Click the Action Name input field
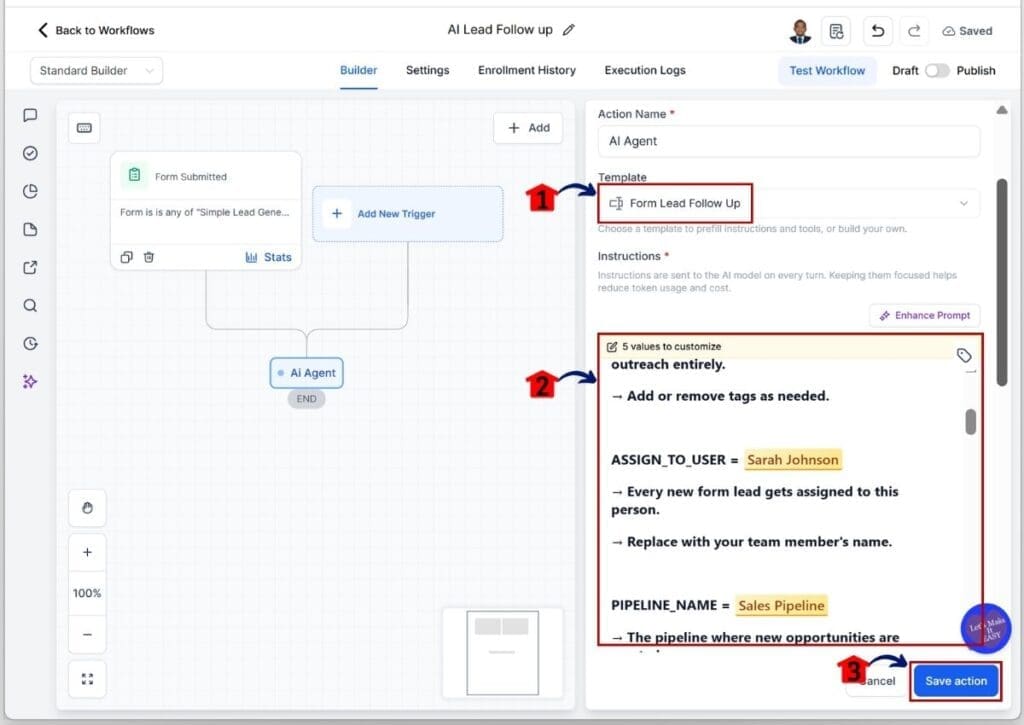 [x=789, y=141]
